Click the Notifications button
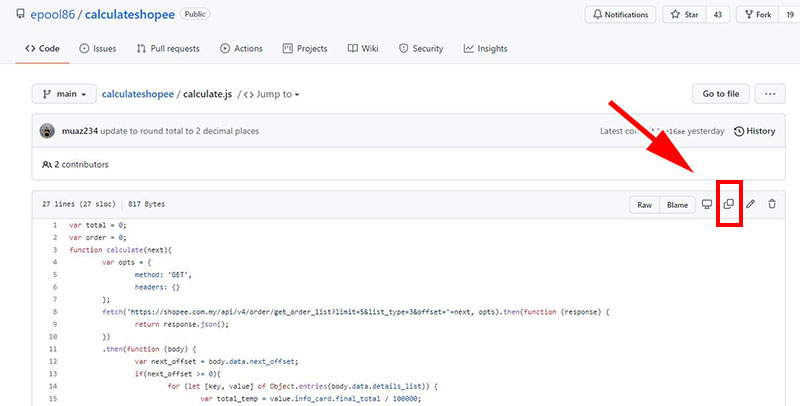Screen dimensions: 800x406 (620, 15)
